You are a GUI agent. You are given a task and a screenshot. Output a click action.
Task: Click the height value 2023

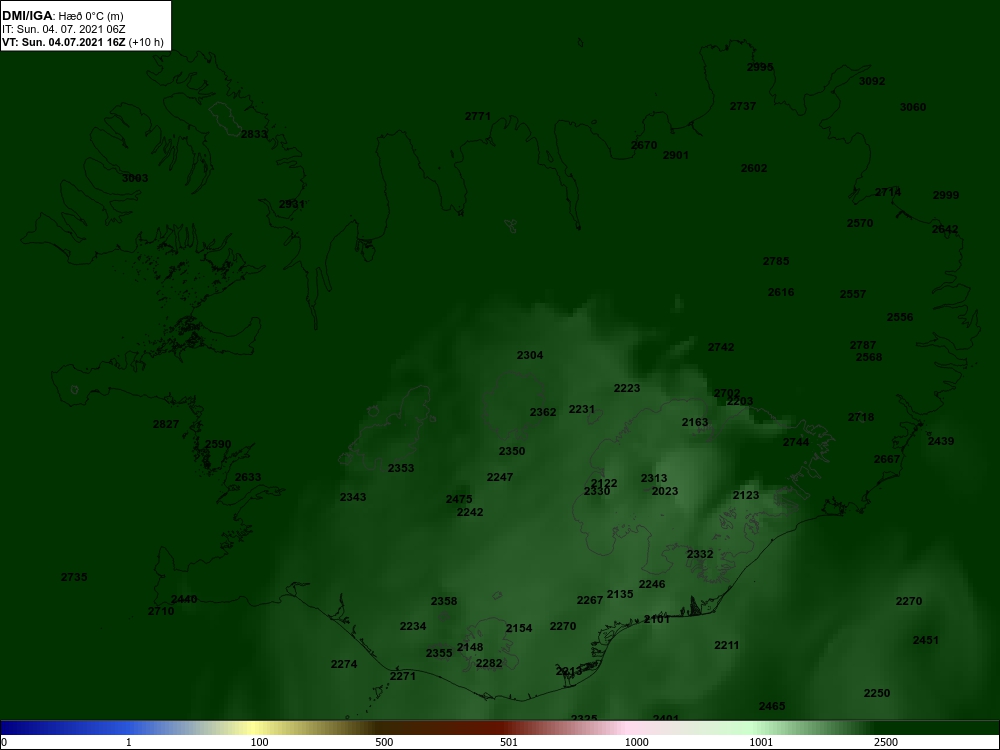coord(665,491)
